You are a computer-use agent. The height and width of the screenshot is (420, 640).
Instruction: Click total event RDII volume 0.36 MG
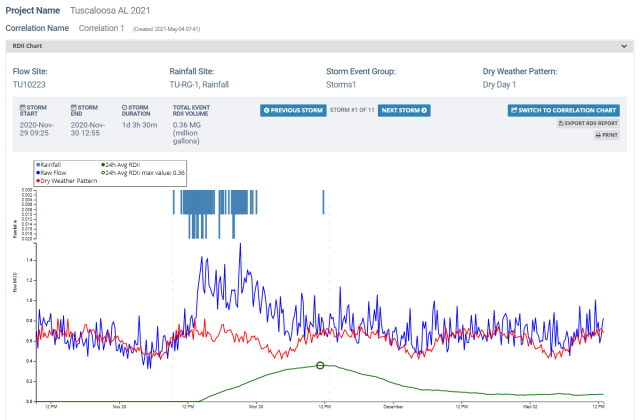coord(187,133)
